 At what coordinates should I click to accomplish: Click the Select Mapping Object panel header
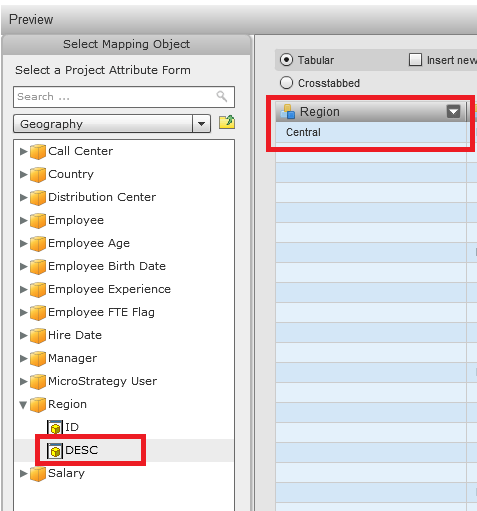point(126,44)
